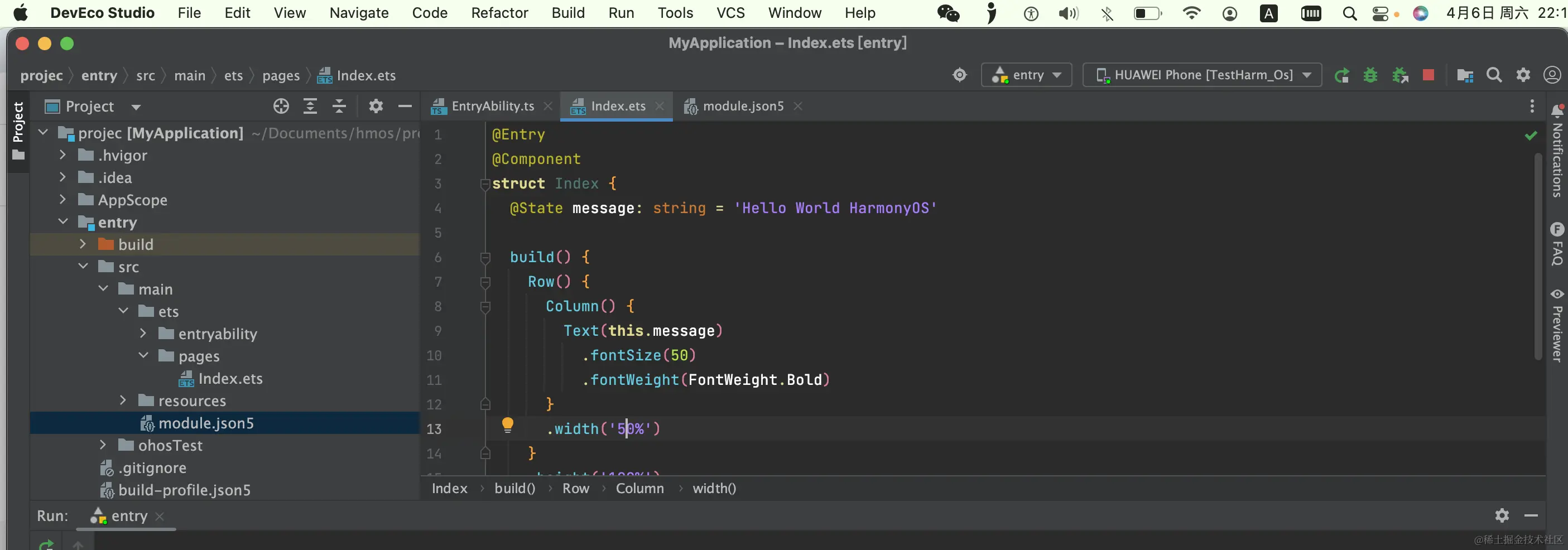1568x550 pixels.
Task: Toggle code folding on struct Index line
Action: (x=485, y=184)
